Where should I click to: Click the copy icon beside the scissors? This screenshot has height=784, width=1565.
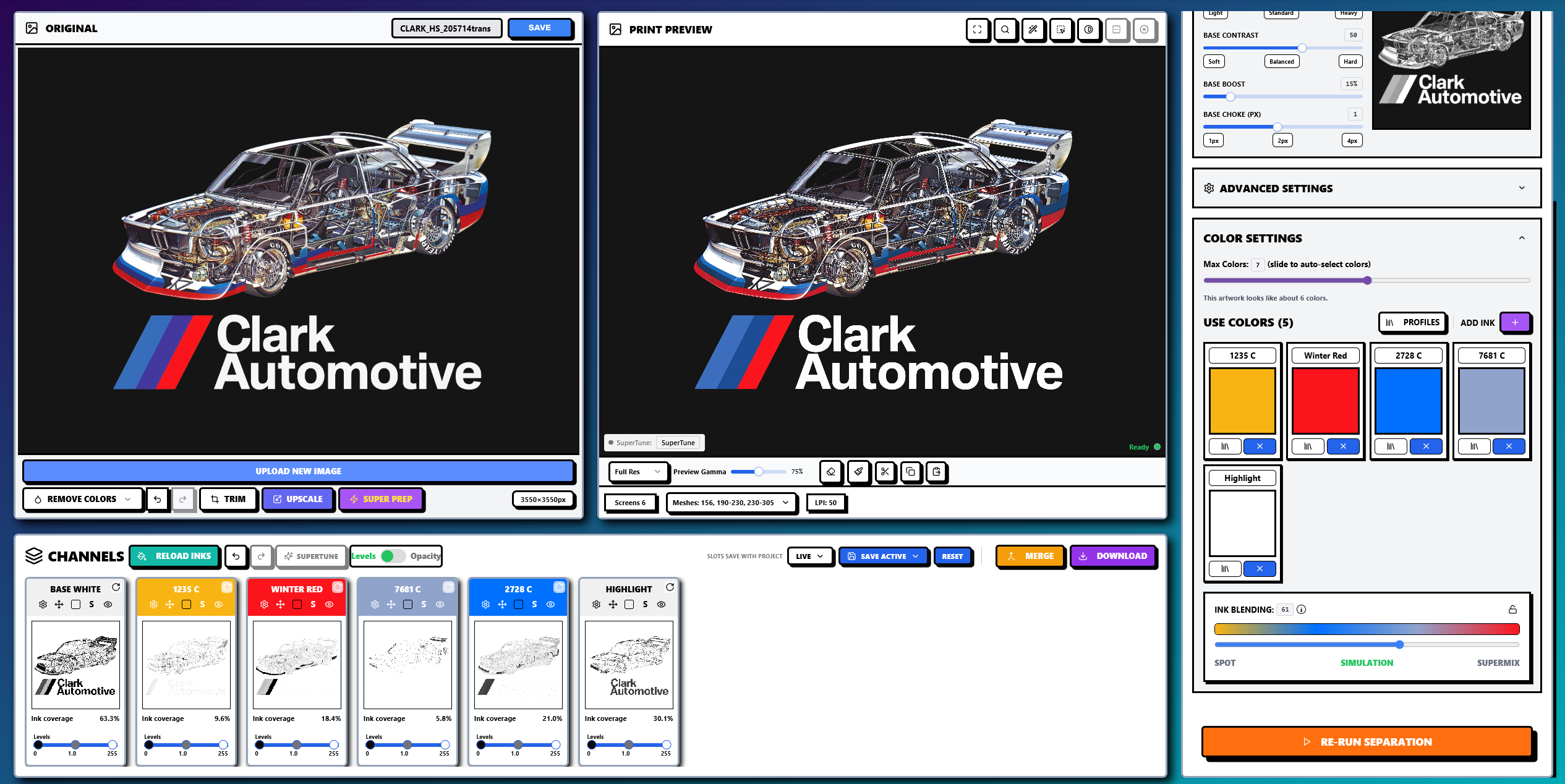click(910, 472)
